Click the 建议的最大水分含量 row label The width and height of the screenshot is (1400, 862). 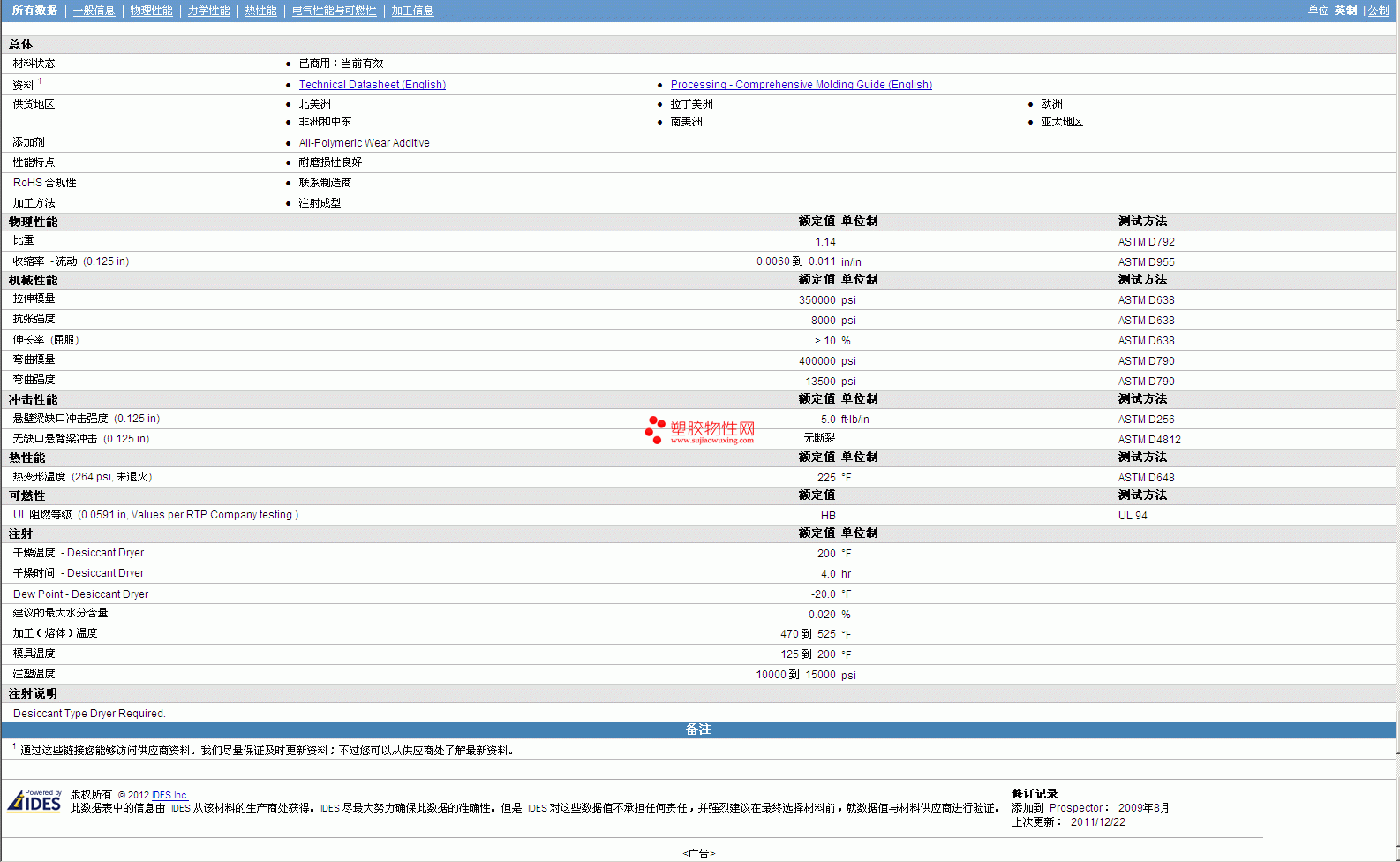click(x=60, y=613)
